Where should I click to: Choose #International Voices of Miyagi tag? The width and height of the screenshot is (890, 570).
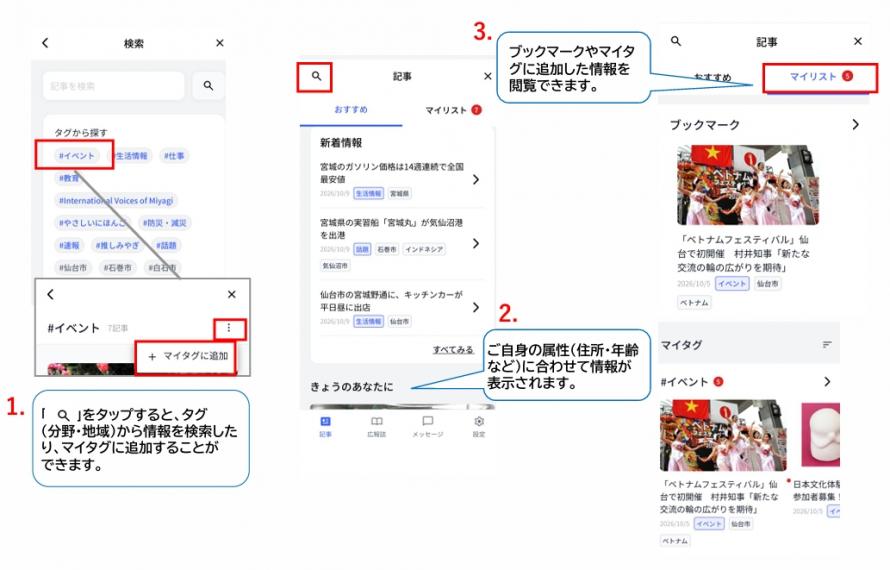[116, 200]
